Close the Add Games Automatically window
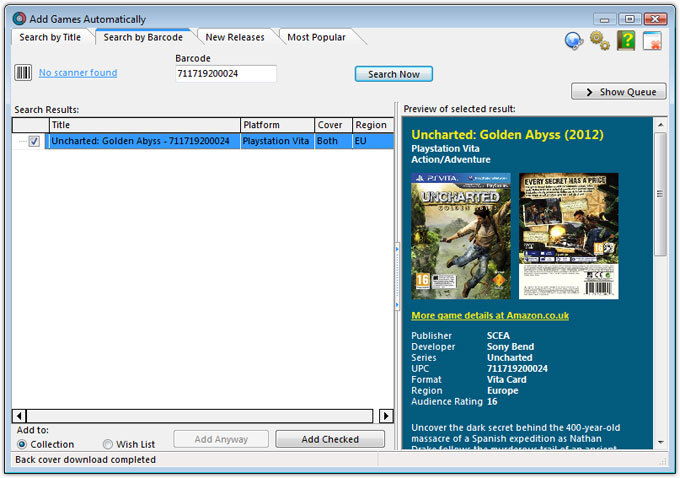The width and height of the screenshot is (680, 478). pos(655,19)
